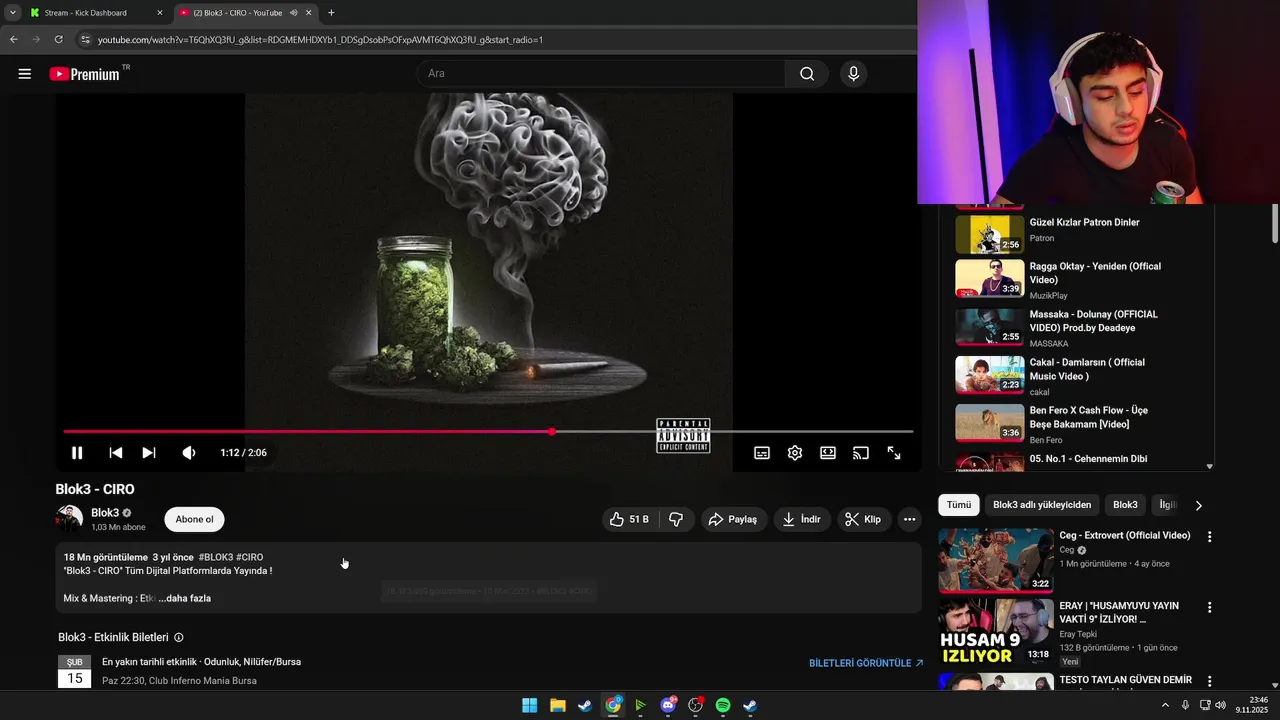Skip to the previous track in the player
This screenshot has width=1280, height=720.
point(116,453)
